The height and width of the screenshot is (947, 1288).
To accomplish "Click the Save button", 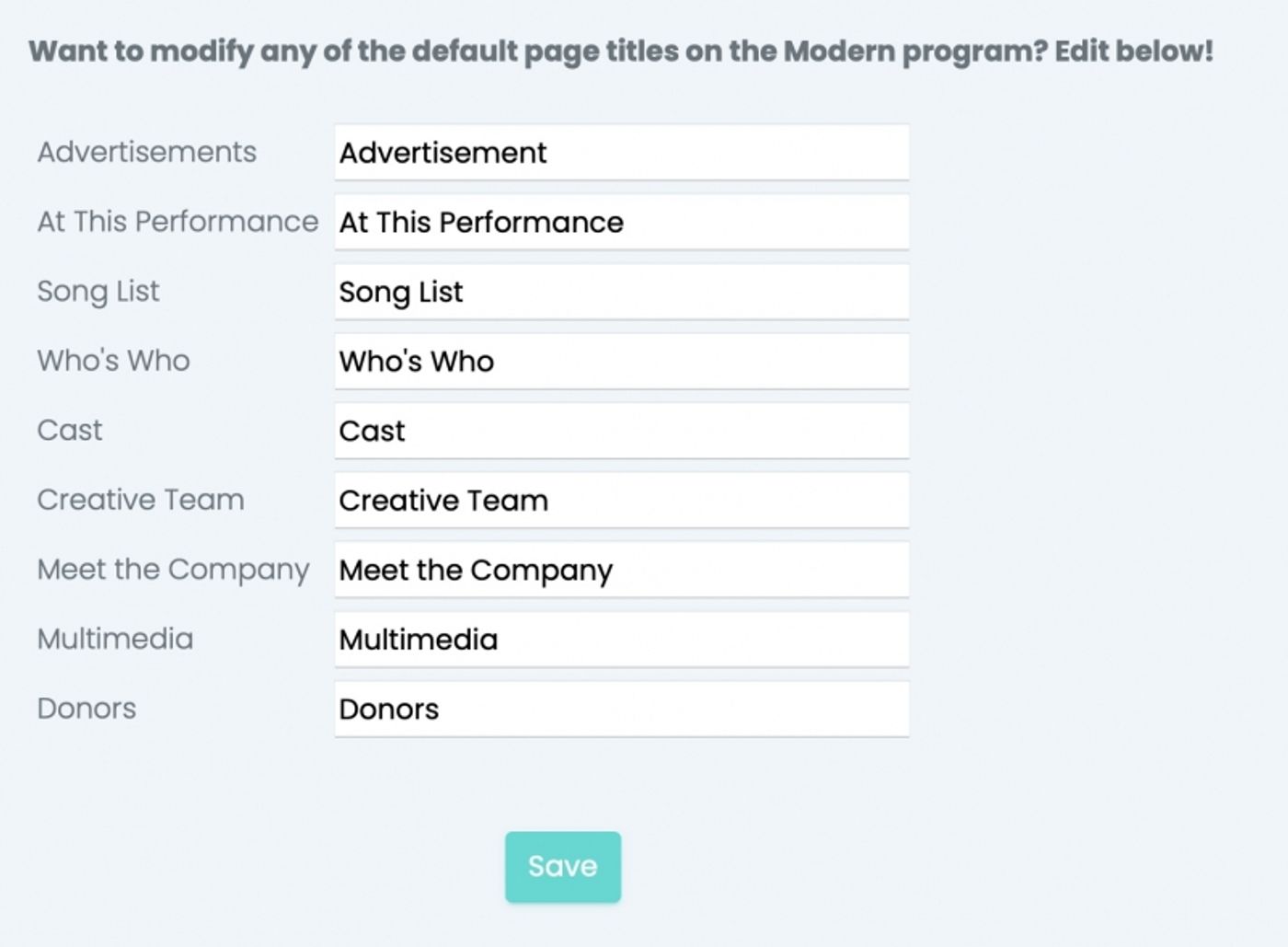I will point(562,866).
